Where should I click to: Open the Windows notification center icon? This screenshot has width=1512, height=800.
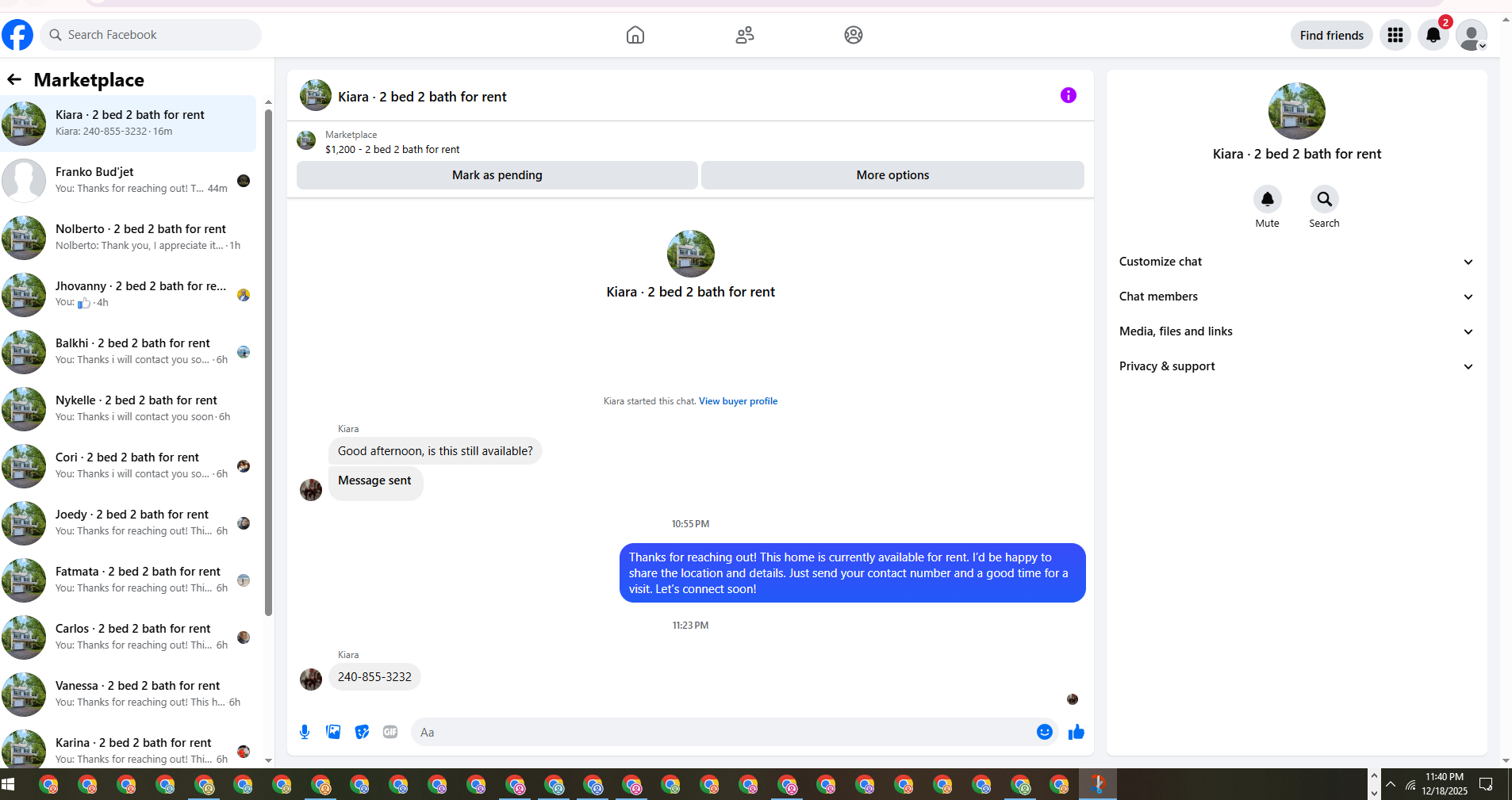tap(1487, 785)
